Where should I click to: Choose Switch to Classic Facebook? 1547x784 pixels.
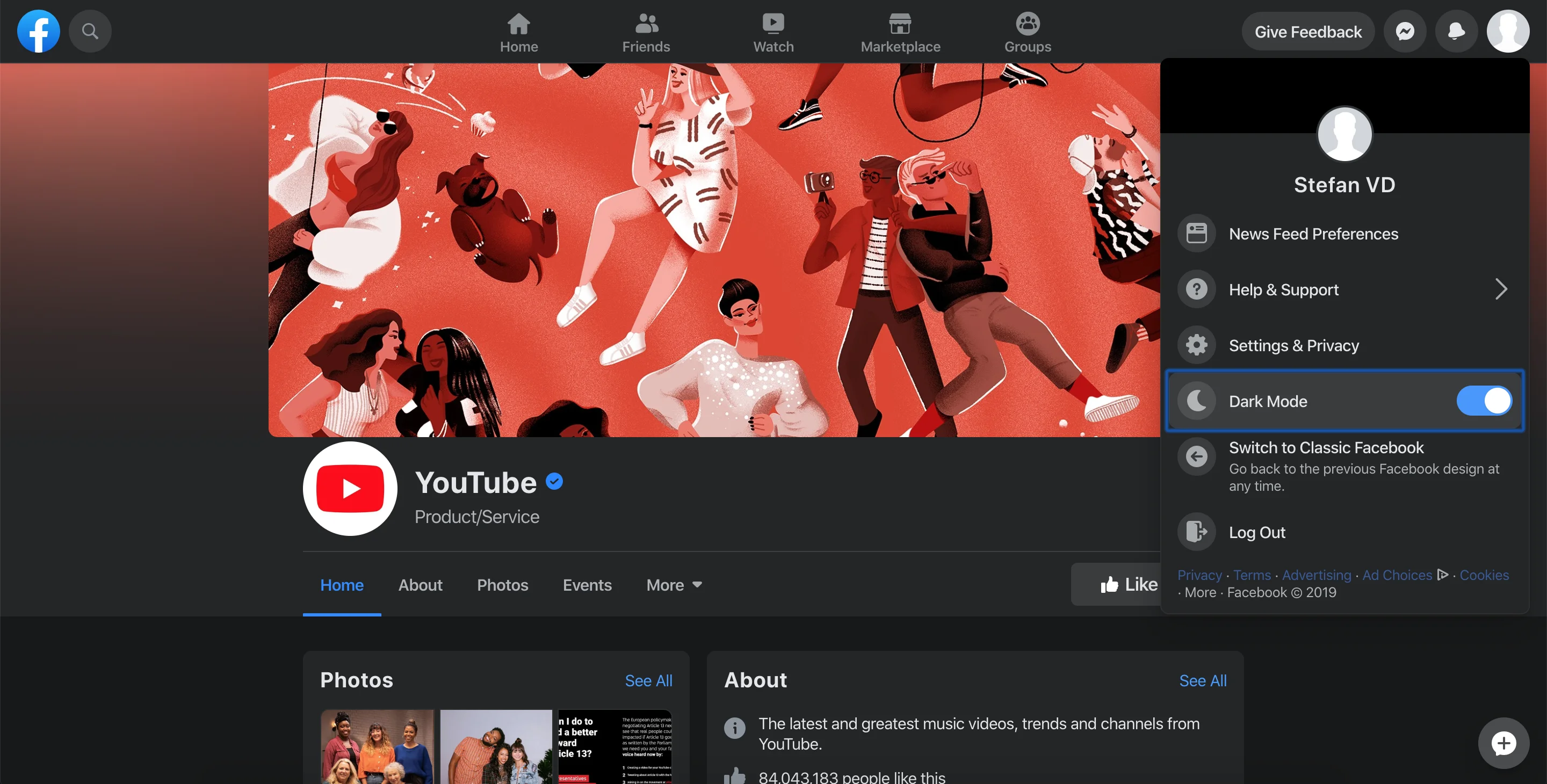coord(1344,466)
